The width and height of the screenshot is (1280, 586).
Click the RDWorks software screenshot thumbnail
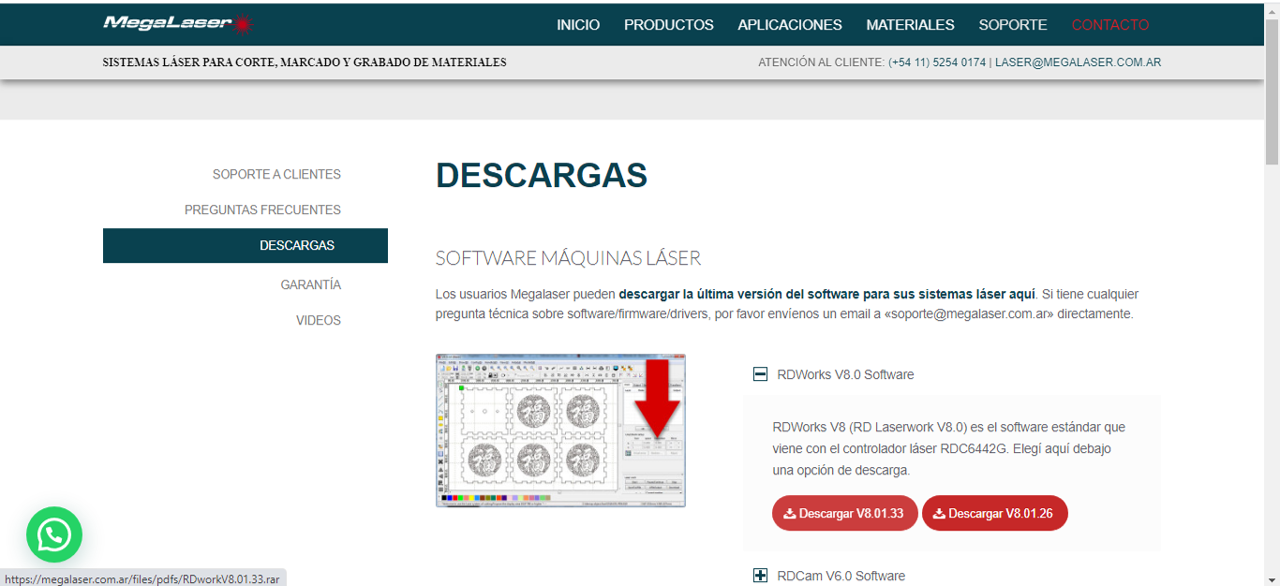(561, 430)
